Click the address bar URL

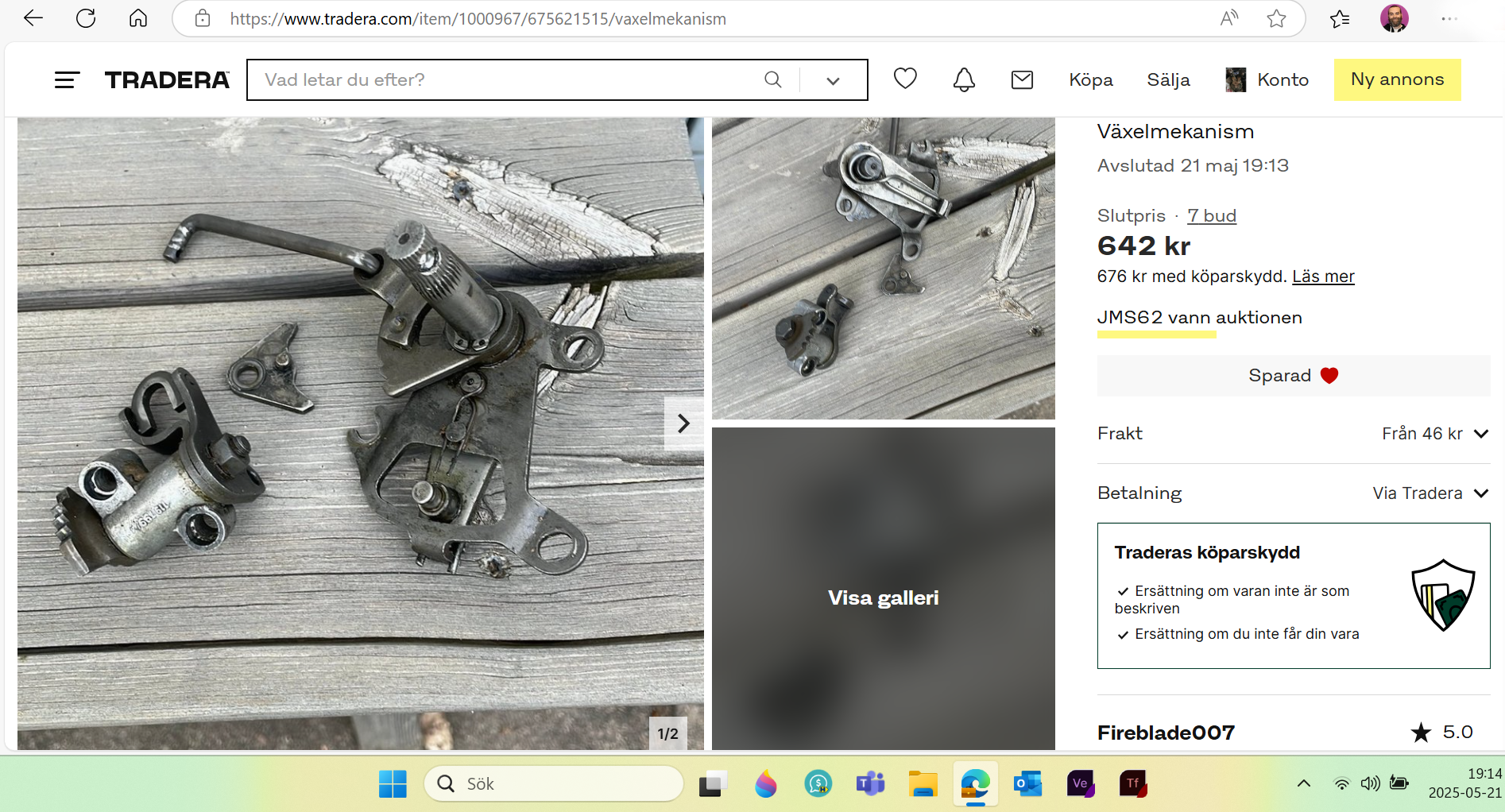pyautogui.click(x=478, y=18)
